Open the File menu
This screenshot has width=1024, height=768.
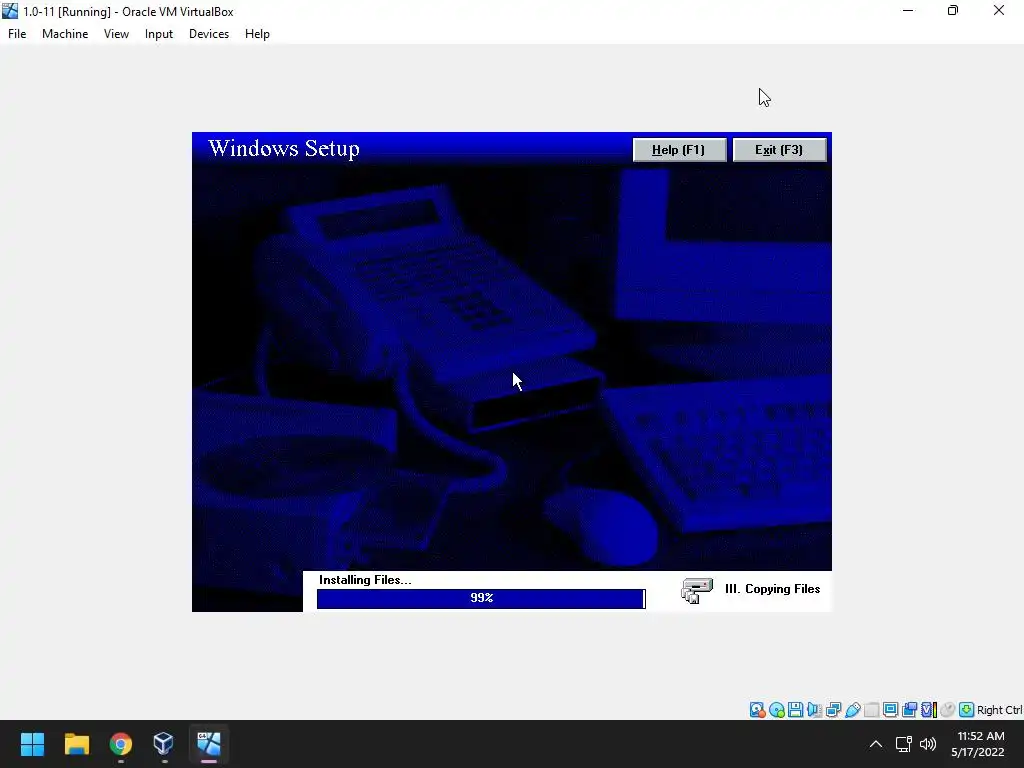17,34
